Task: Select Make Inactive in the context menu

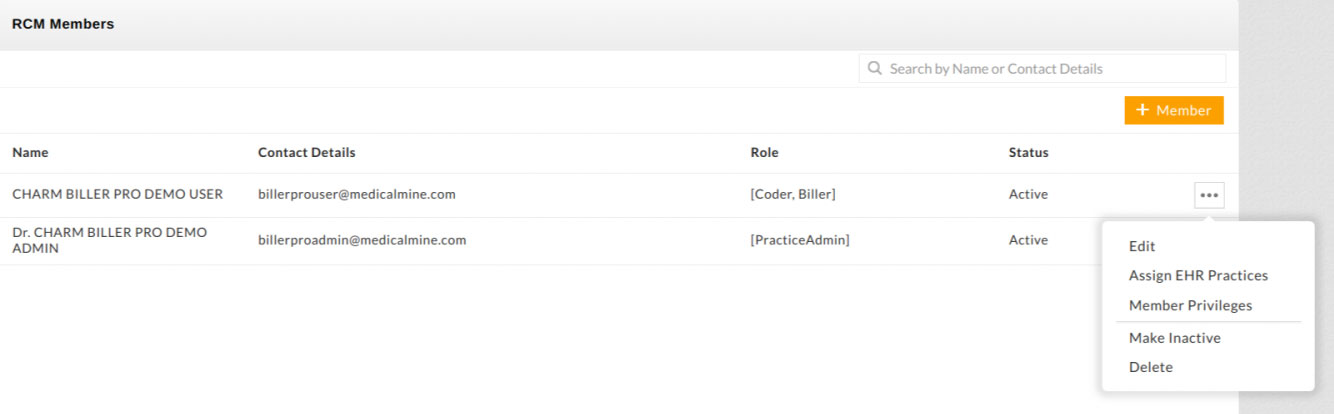Action: tap(1174, 338)
